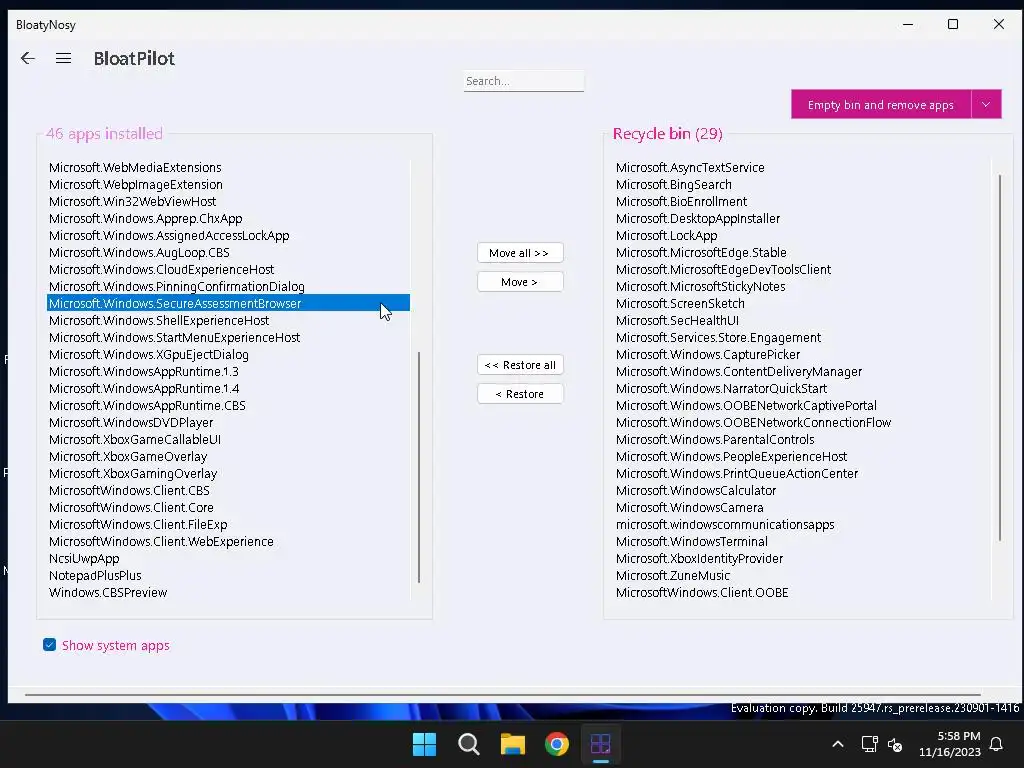Viewport: 1024px width, 768px height.
Task: Go back with the arrow icon
Action: tap(27, 58)
